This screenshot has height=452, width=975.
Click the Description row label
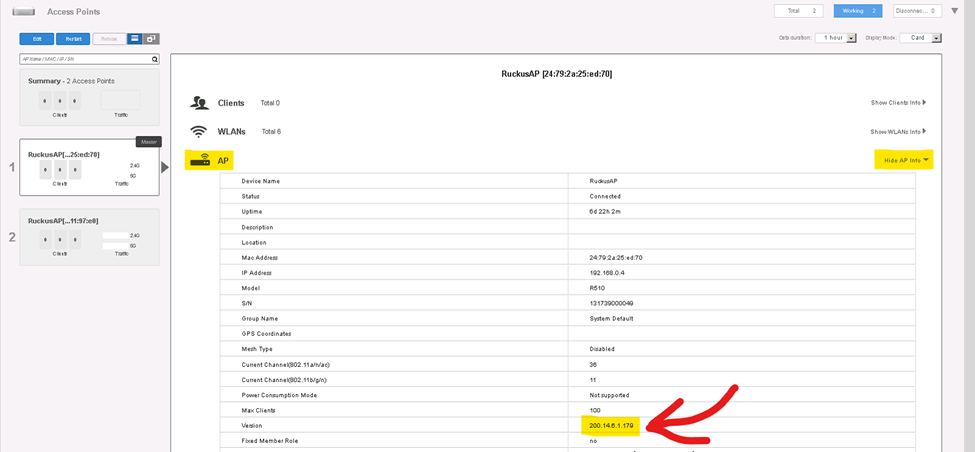click(257, 227)
